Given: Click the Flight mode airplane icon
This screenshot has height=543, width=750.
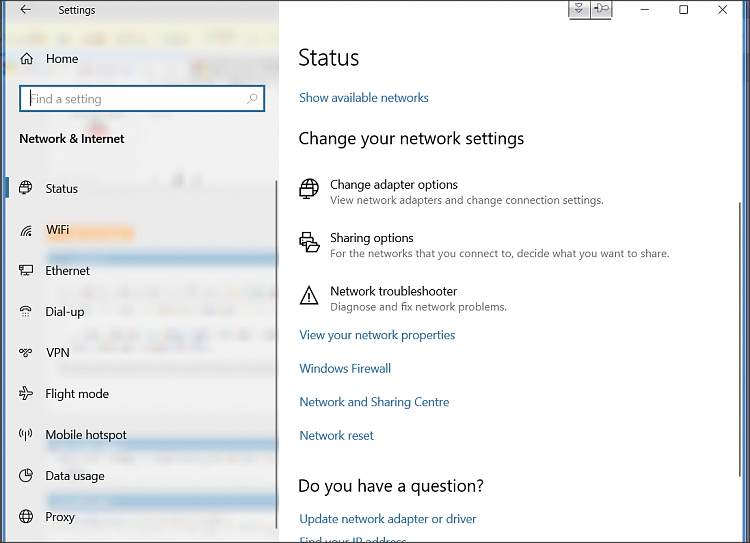Looking at the screenshot, I should pos(26,393).
